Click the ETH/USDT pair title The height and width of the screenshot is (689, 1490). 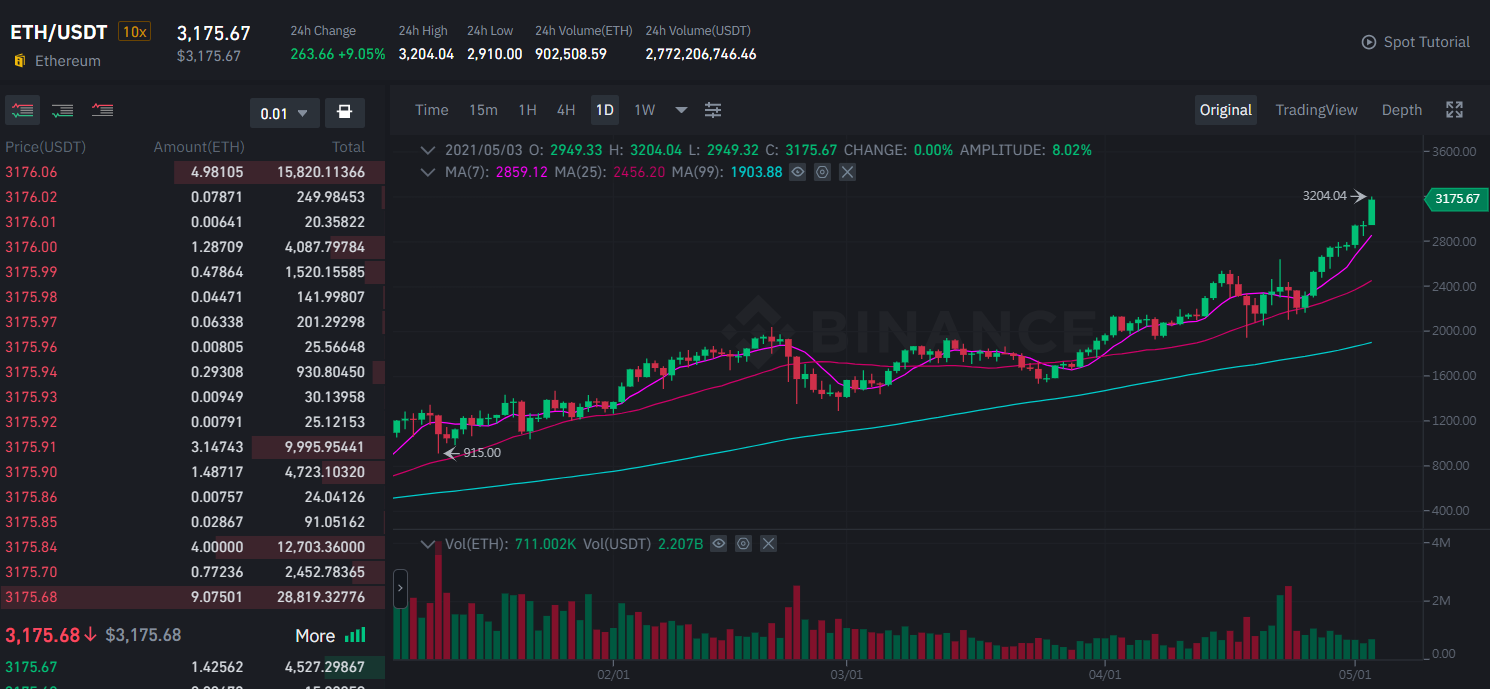pos(59,32)
